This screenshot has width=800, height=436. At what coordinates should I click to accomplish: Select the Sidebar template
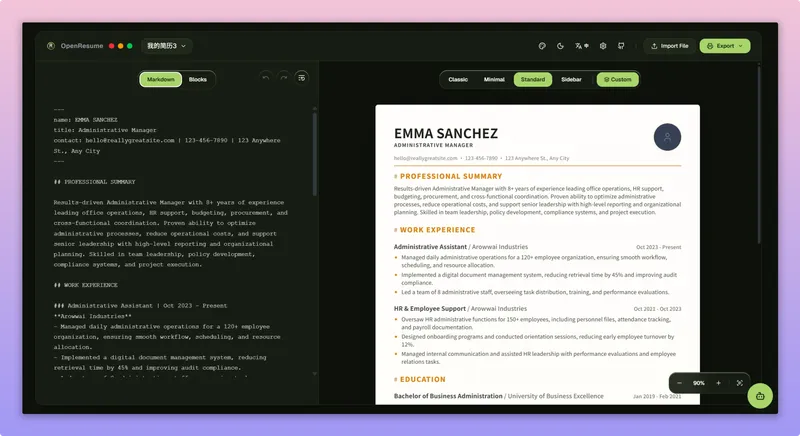[571, 80]
